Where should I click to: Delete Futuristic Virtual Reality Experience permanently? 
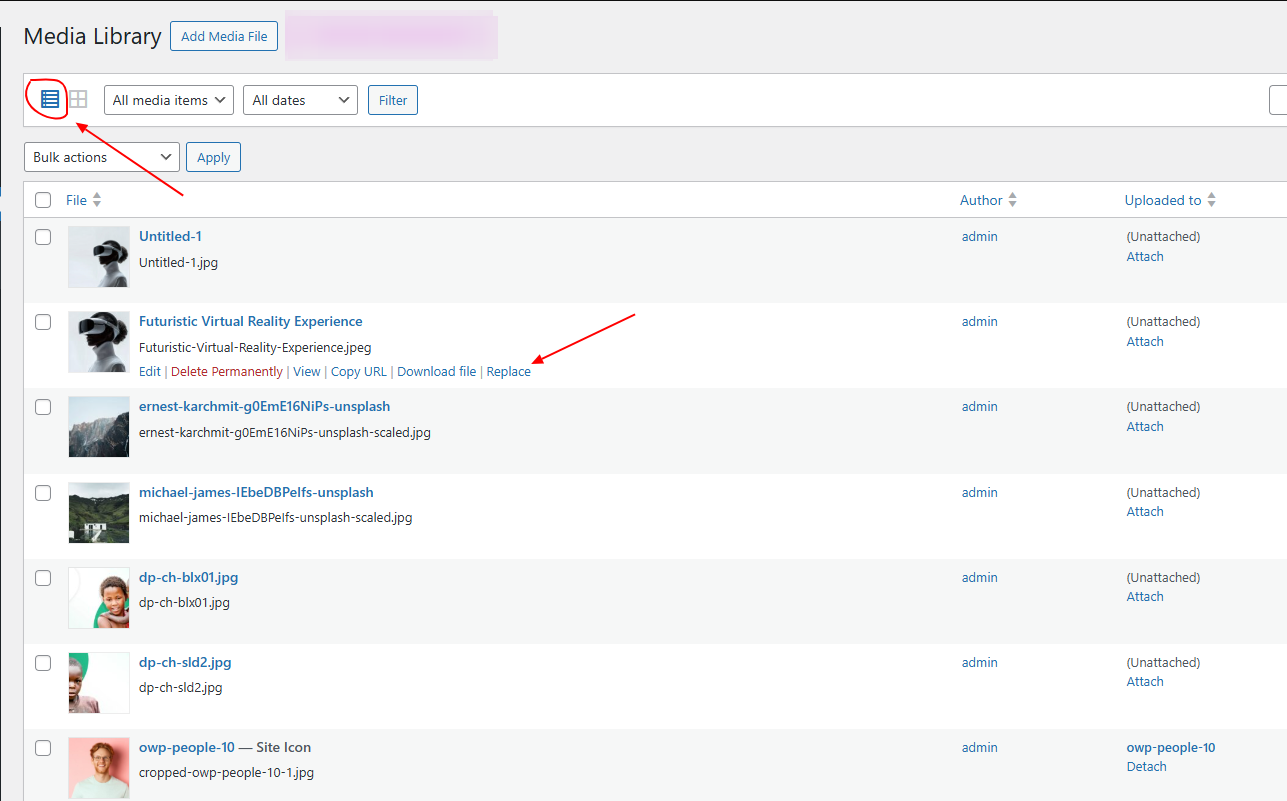[x=226, y=371]
